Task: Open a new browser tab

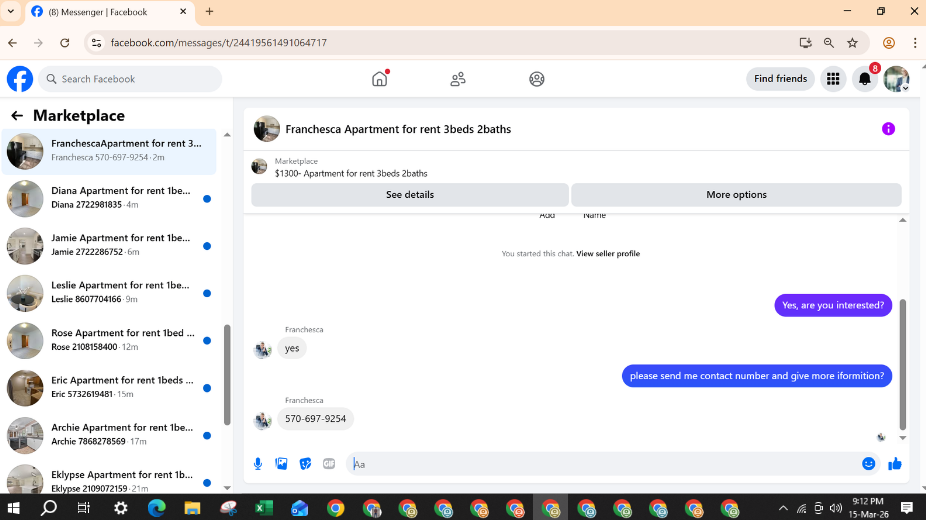Action: pyautogui.click(x=209, y=11)
